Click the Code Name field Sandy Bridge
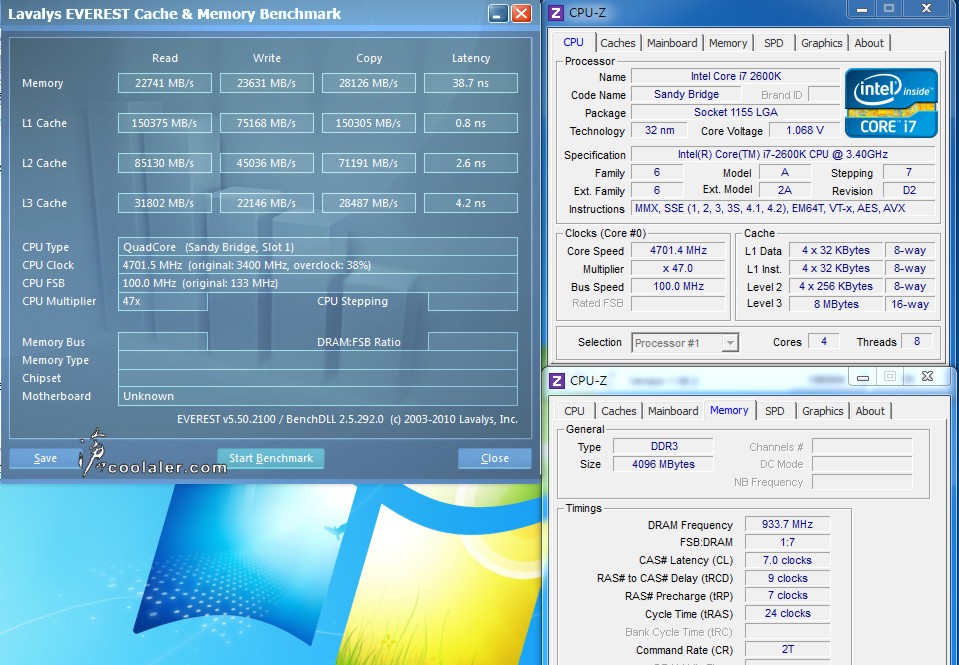 pos(686,94)
